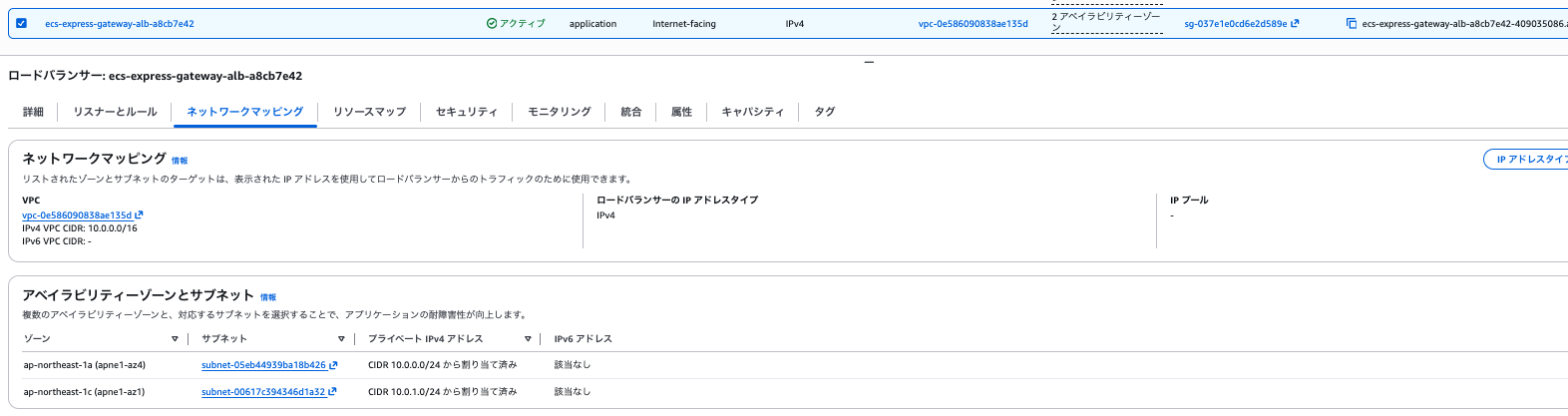Switch to the リスナーとルール tab
This screenshot has width=1568, height=416.
[x=115, y=112]
